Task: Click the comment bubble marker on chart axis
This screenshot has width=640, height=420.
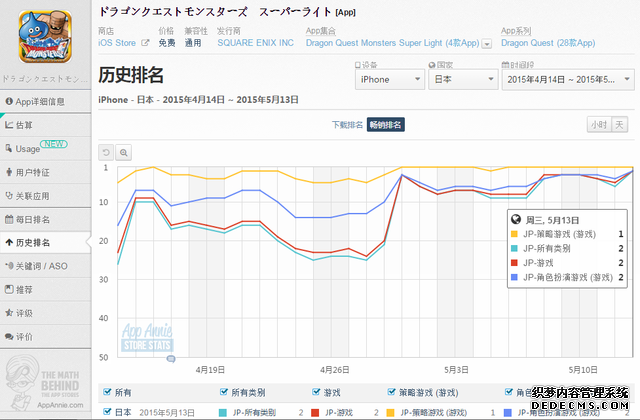Action: (x=171, y=359)
